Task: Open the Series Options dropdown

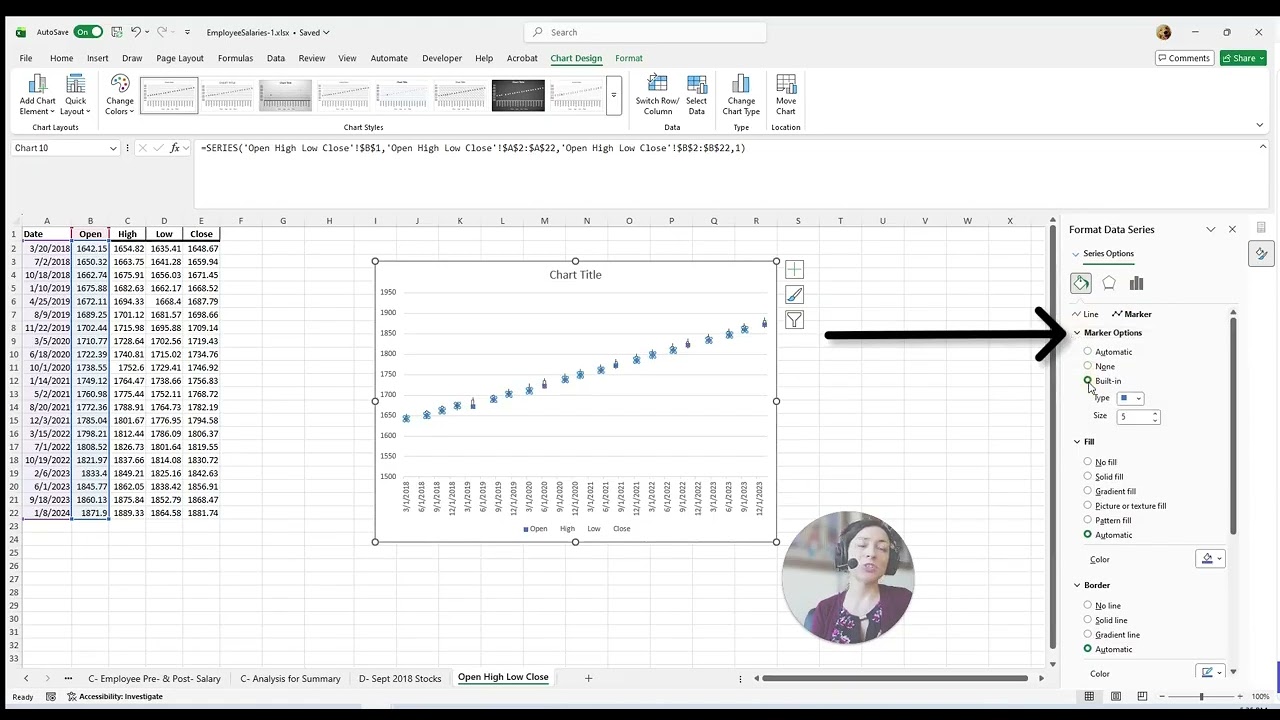Action: click(x=1102, y=254)
